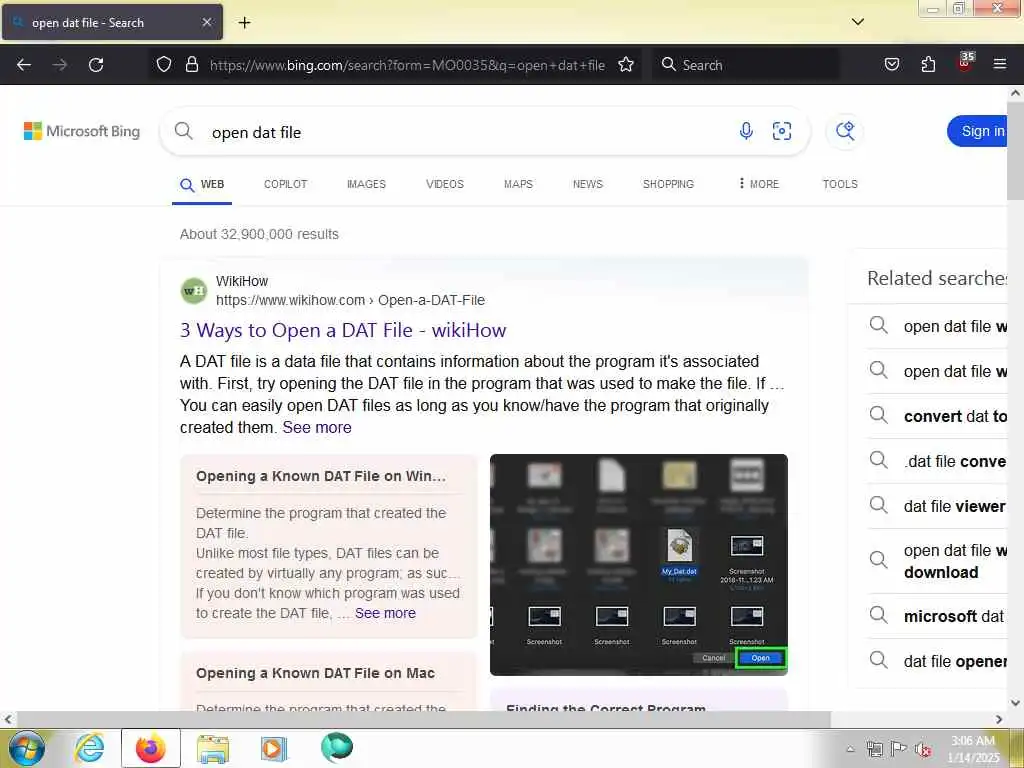Switch to the IMAGES tab
The image size is (1024, 768).
366,185
